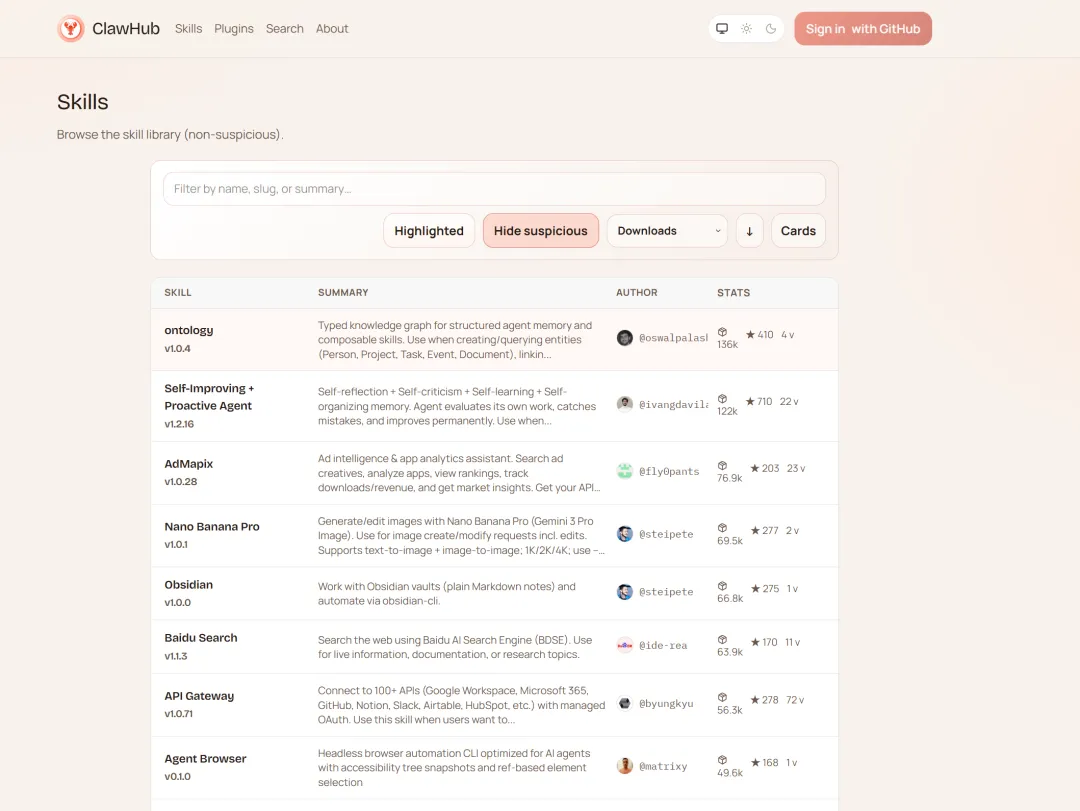Click the star icon beside 278

pos(755,699)
